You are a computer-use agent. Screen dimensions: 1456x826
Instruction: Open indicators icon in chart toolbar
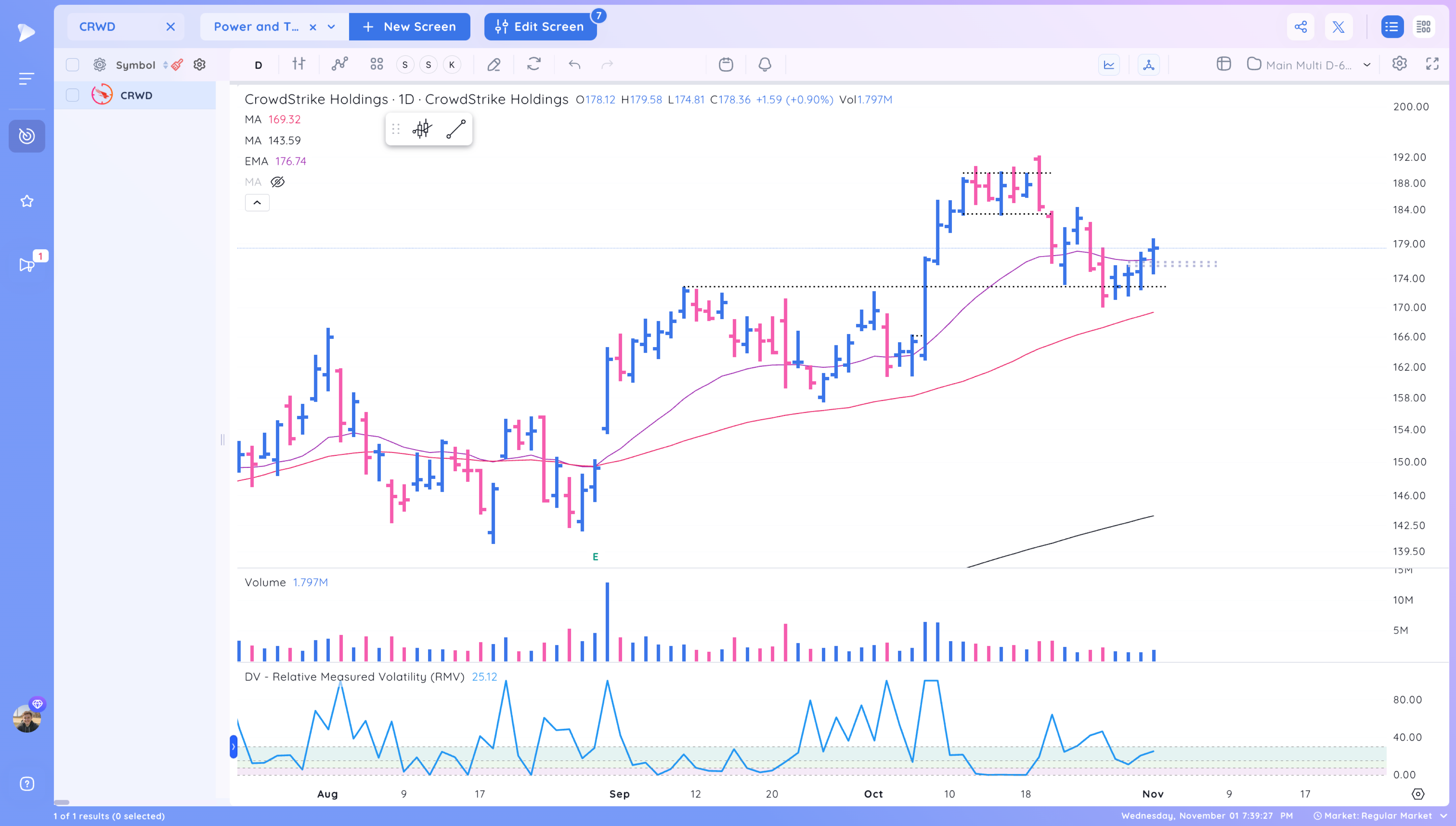tap(339, 64)
